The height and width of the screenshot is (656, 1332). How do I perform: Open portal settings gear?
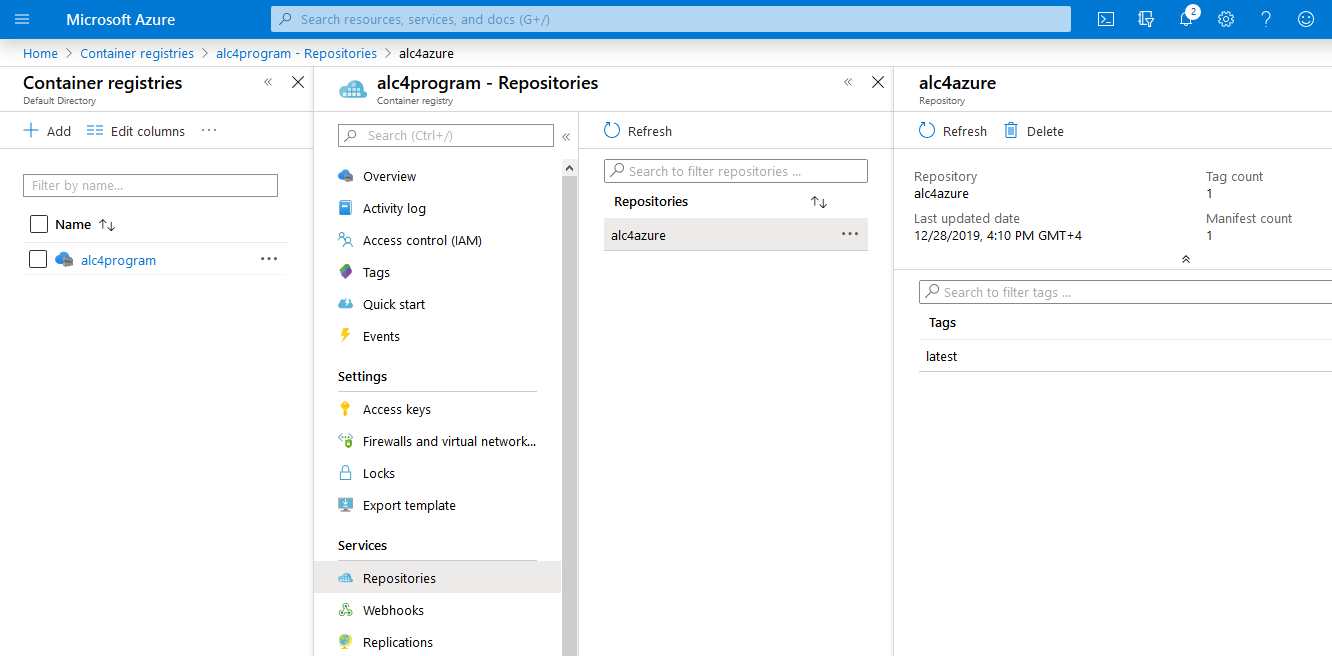pyautogui.click(x=1226, y=19)
